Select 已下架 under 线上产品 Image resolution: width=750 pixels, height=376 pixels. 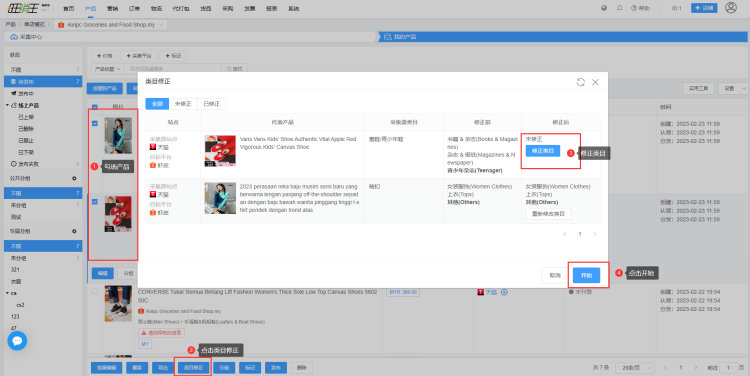[26, 152]
